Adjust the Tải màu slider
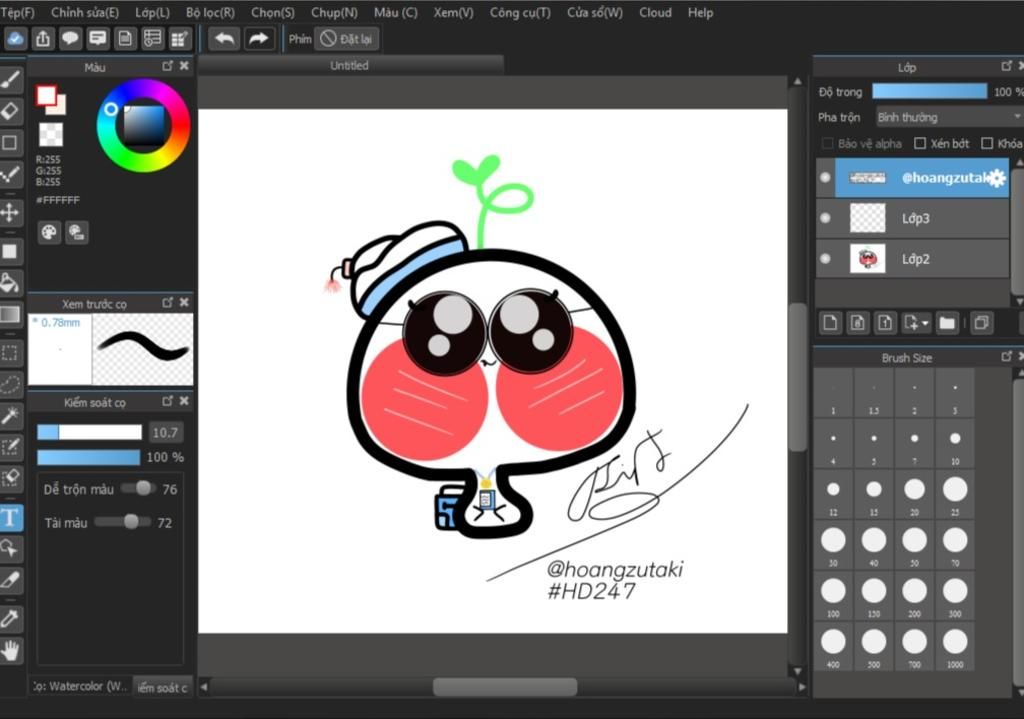Screen dimensions: 1024x719 click(125, 522)
